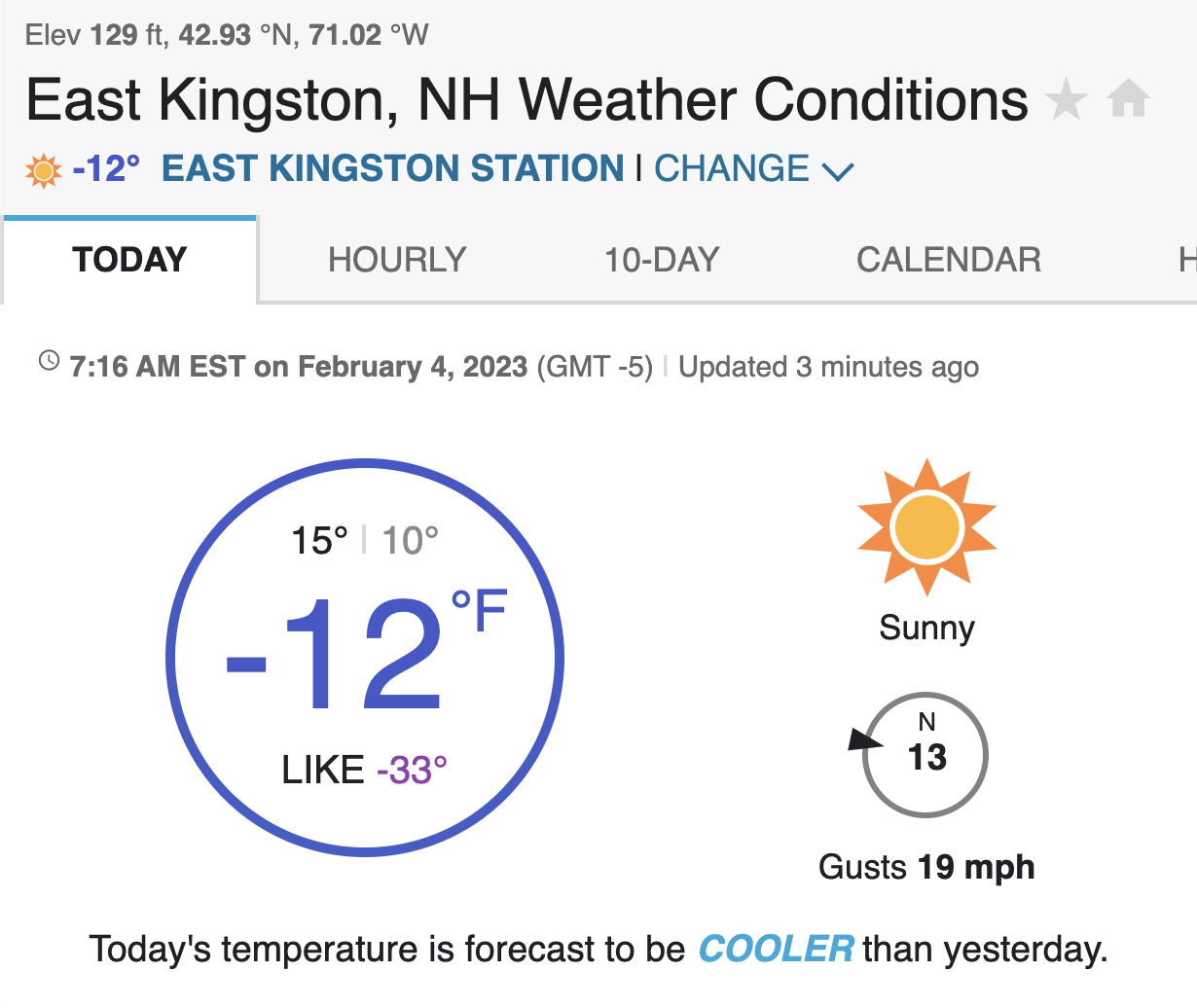Image resolution: width=1197 pixels, height=1008 pixels.
Task: Open the CHANGE station link
Action: pyautogui.click(x=732, y=169)
